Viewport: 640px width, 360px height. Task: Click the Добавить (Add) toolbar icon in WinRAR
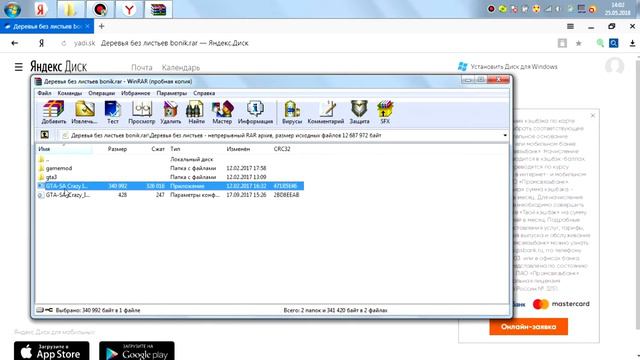pyautogui.click(x=53, y=112)
